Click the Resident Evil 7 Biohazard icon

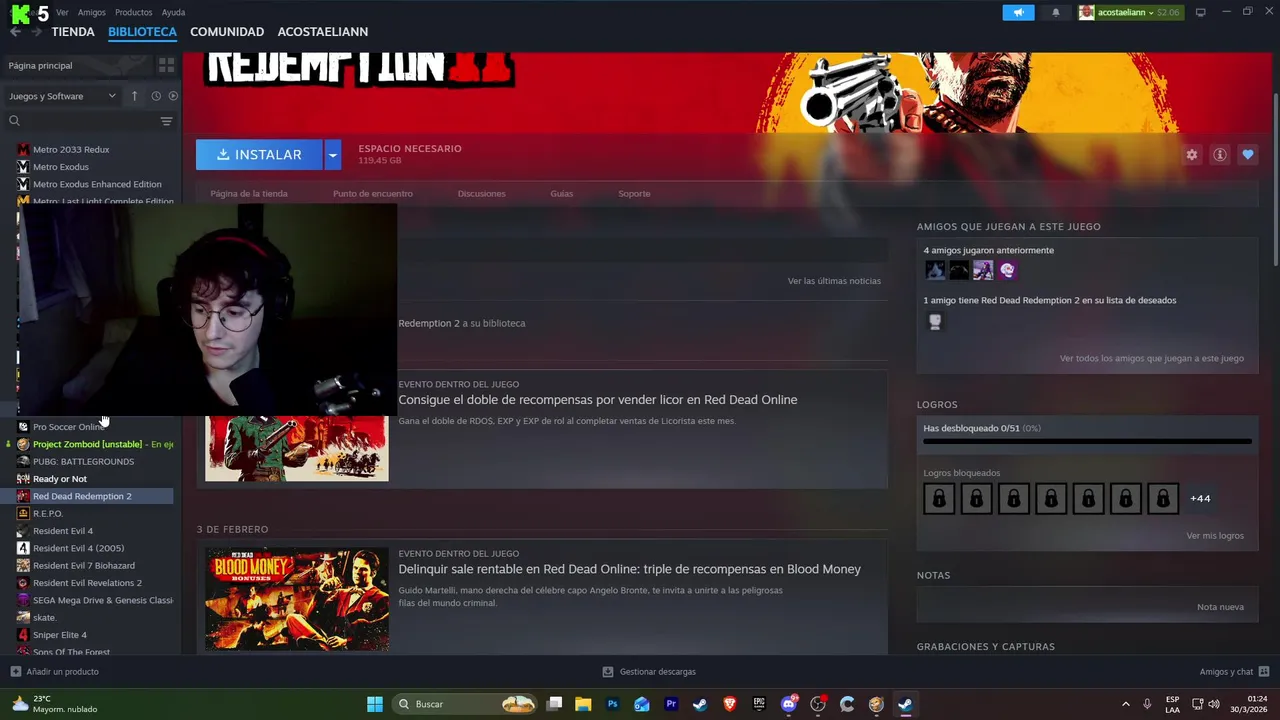tap(23, 566)
